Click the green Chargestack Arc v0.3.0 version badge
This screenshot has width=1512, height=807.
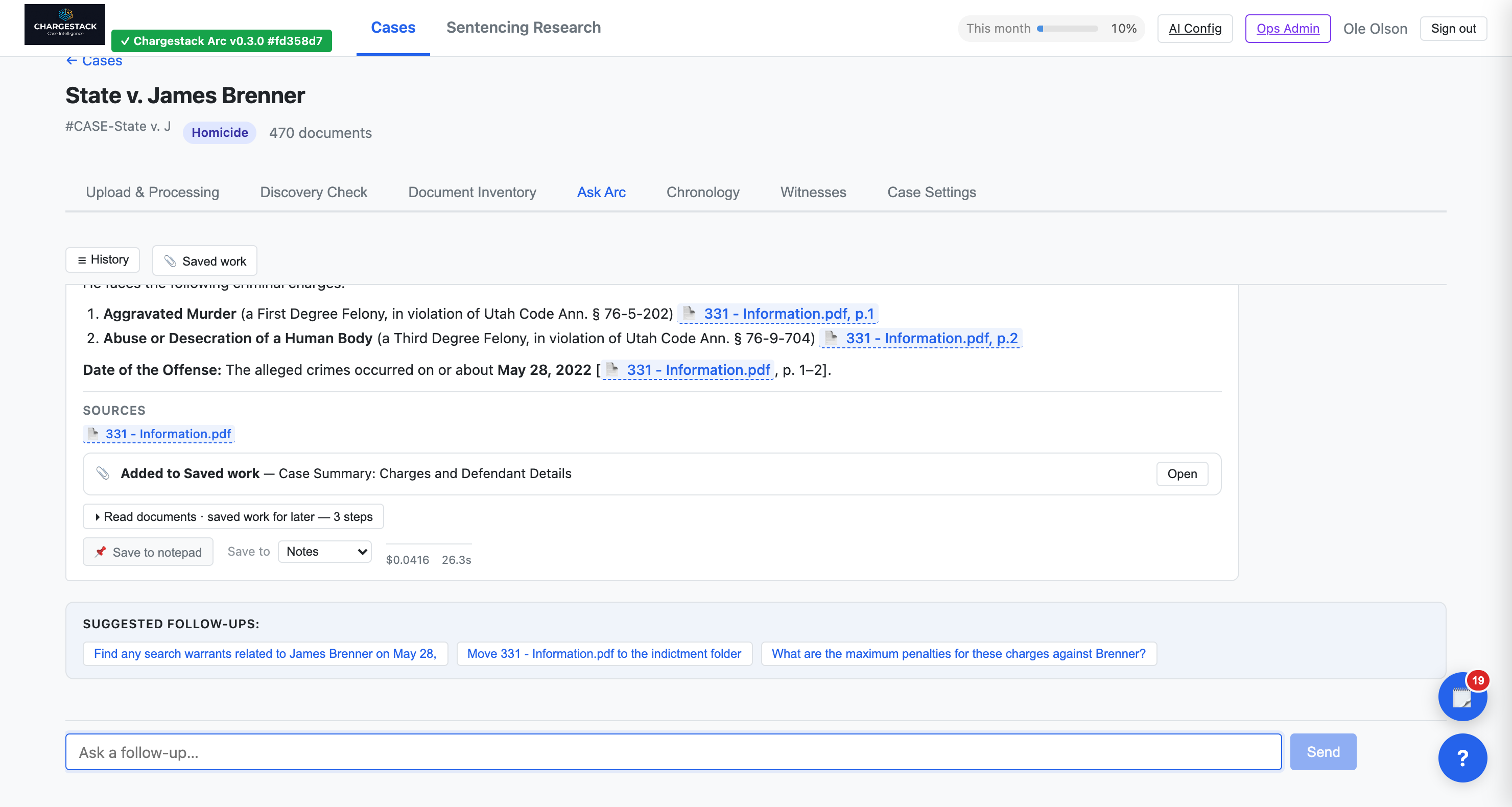pos(221,40)
